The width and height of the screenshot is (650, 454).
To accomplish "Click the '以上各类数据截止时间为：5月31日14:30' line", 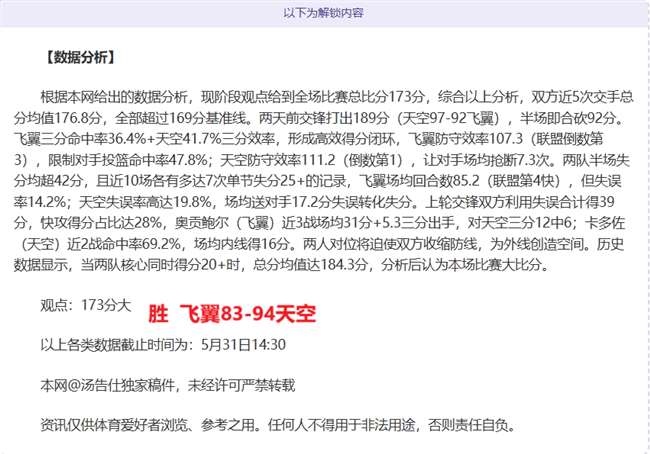I will click(x=163, y=345).
